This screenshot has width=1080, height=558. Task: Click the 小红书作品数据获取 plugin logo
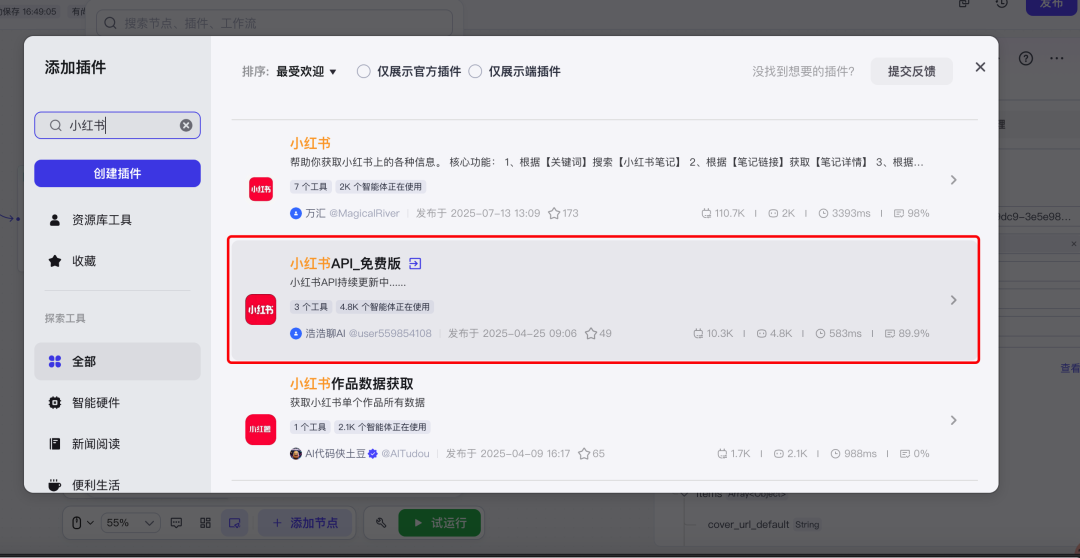(x=261, y=429)
